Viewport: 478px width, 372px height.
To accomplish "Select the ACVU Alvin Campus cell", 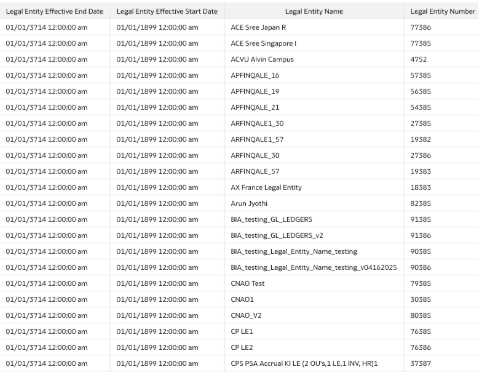I will tap(262, 59).
